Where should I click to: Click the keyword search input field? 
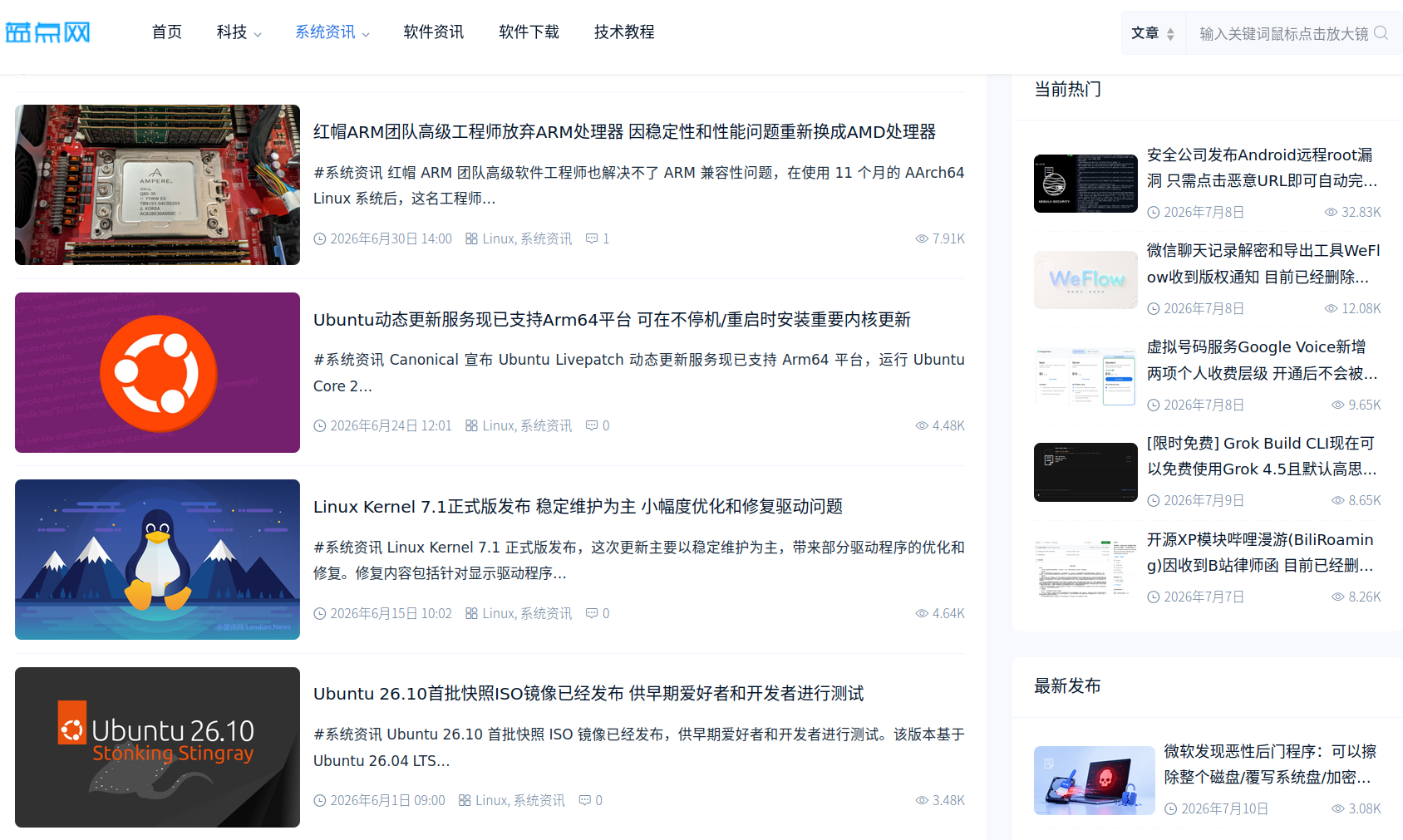(x=1283, y=33)
